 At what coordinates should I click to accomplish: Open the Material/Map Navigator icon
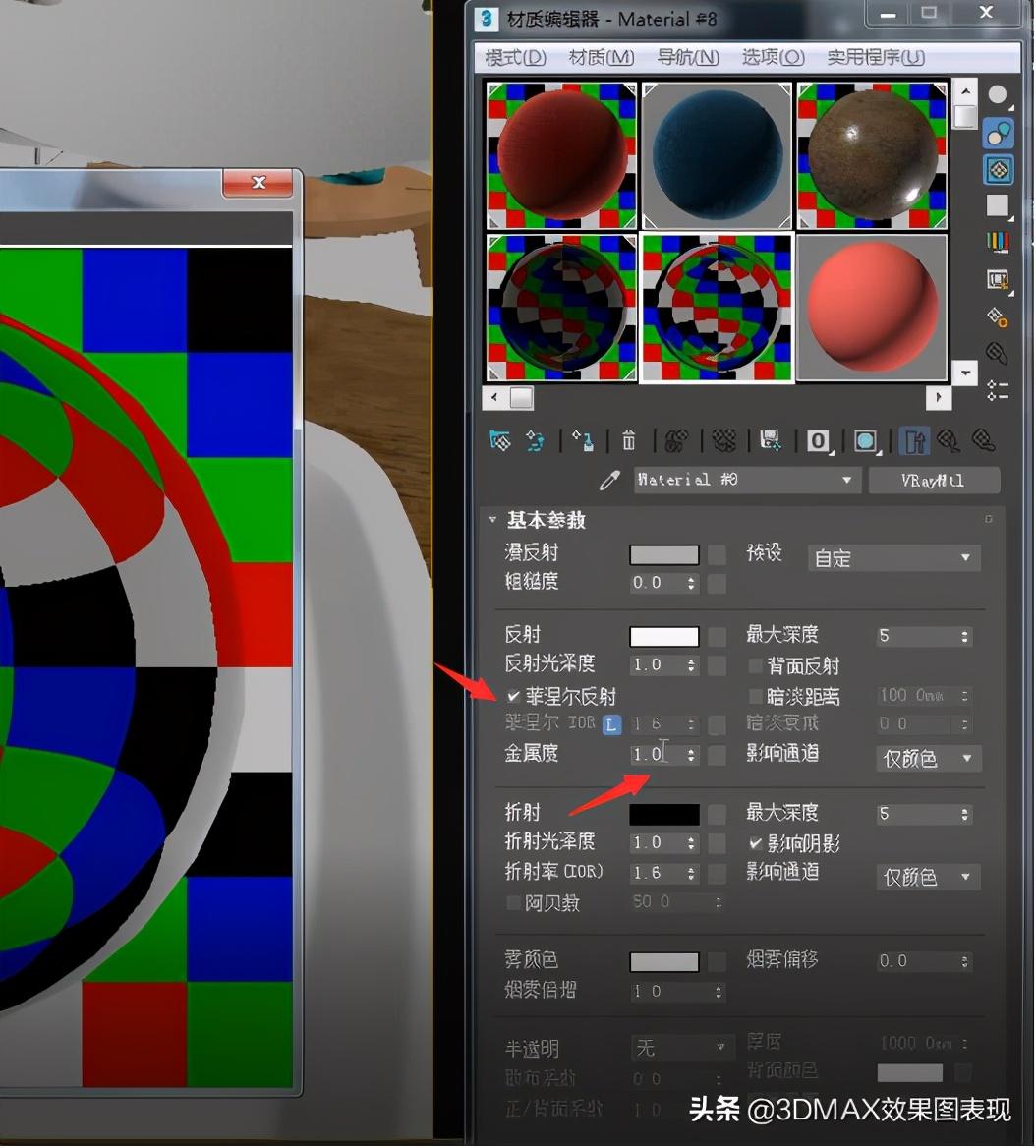tap(998, 389)
